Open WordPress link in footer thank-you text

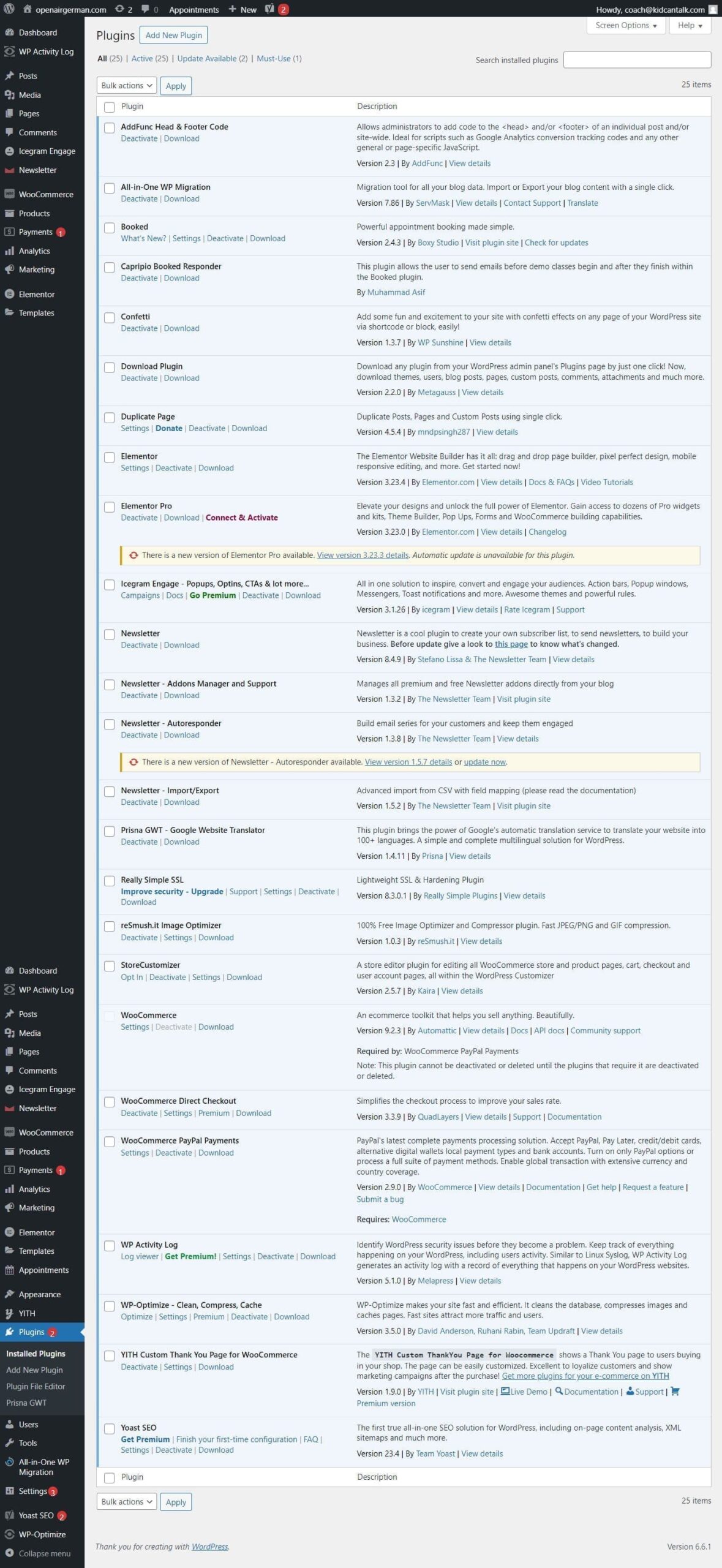click(209, 1547)
